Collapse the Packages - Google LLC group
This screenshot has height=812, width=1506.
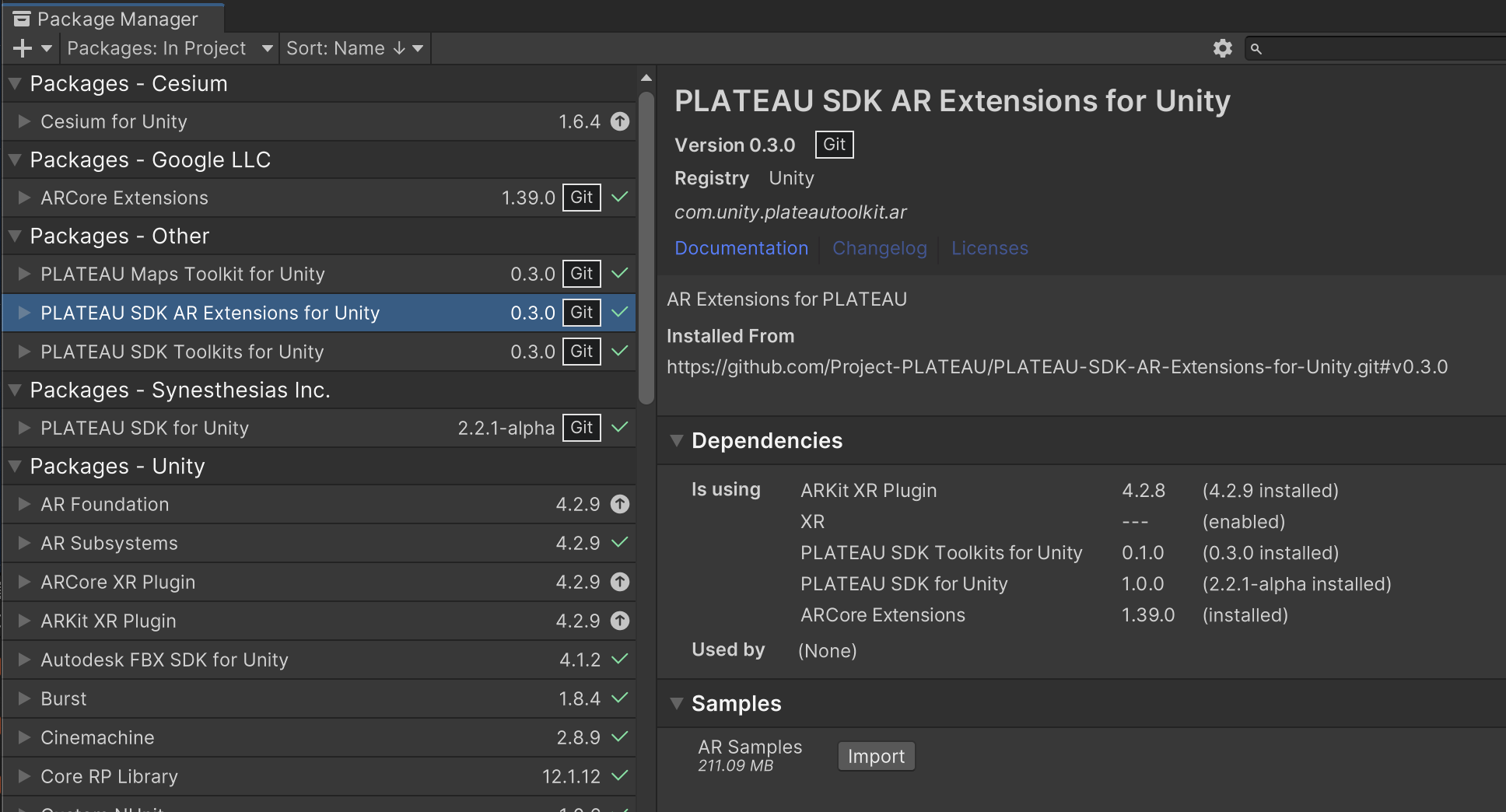pyautogui.click(x=15, y=159)
